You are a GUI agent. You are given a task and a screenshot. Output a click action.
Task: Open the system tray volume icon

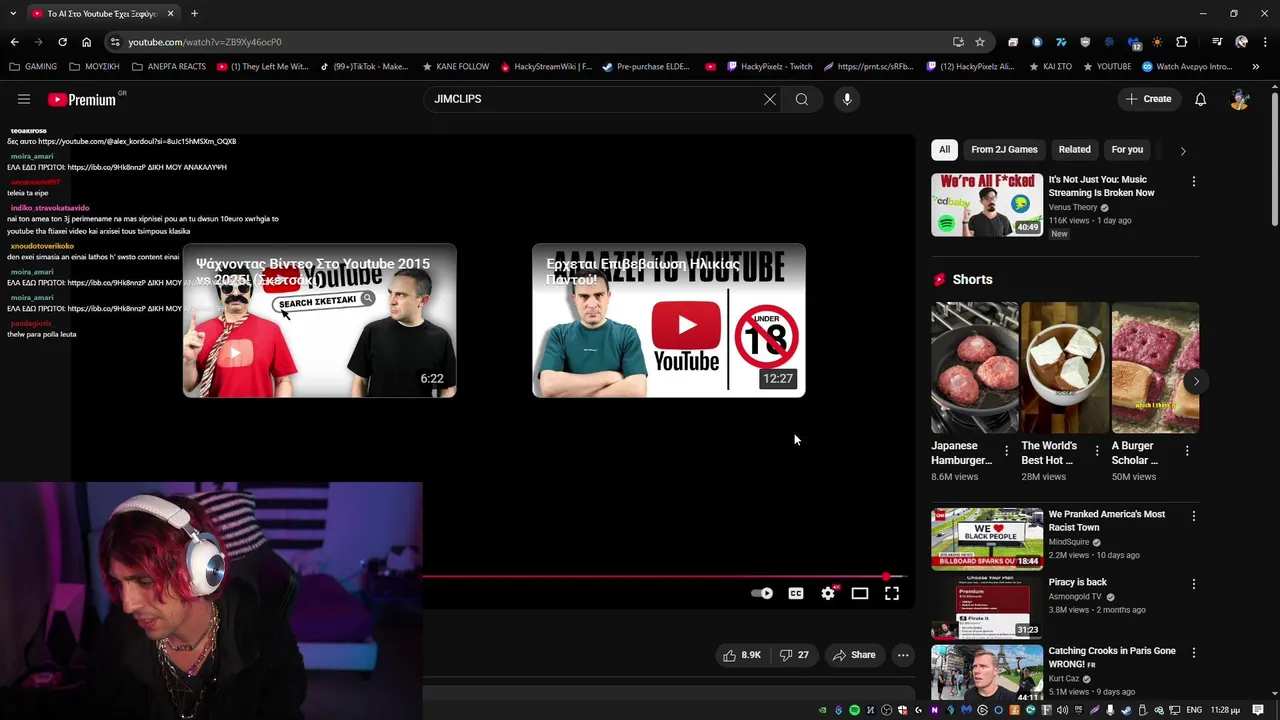coord(1062,710)
